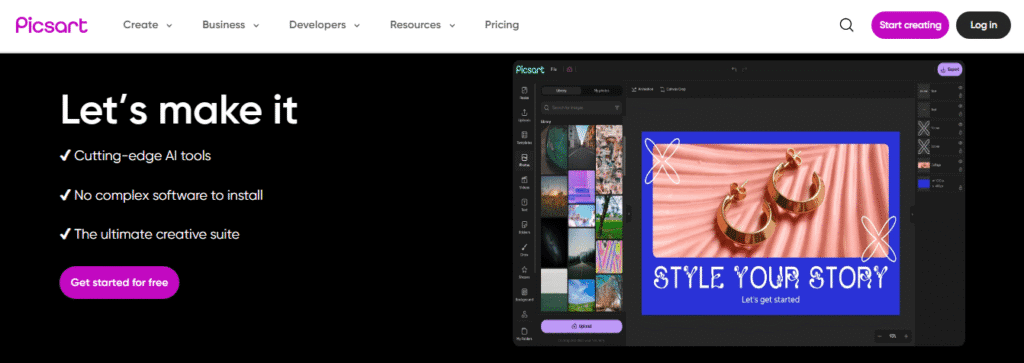Viewport: 1024px width, 363px height.
Task: Select the Let's get started canvas text
Action: (x=771, y=300)
